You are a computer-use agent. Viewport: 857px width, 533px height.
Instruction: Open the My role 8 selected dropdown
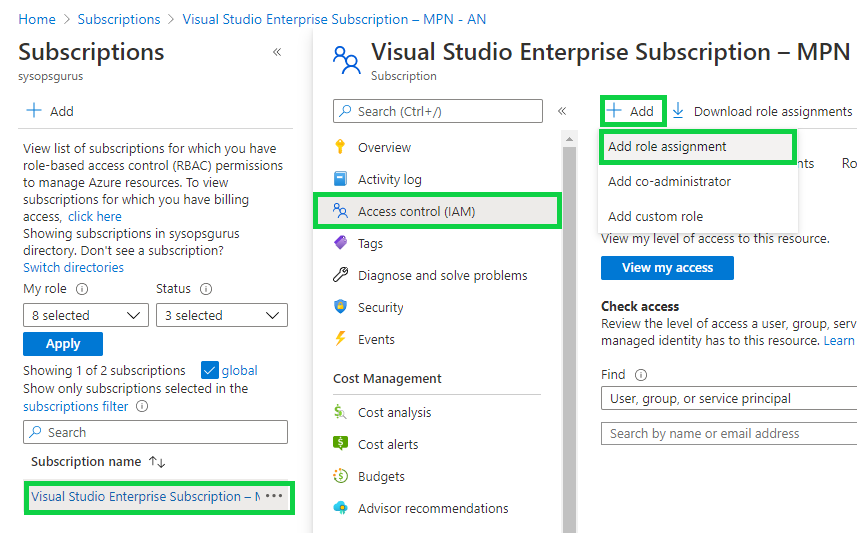click(86, 315)
